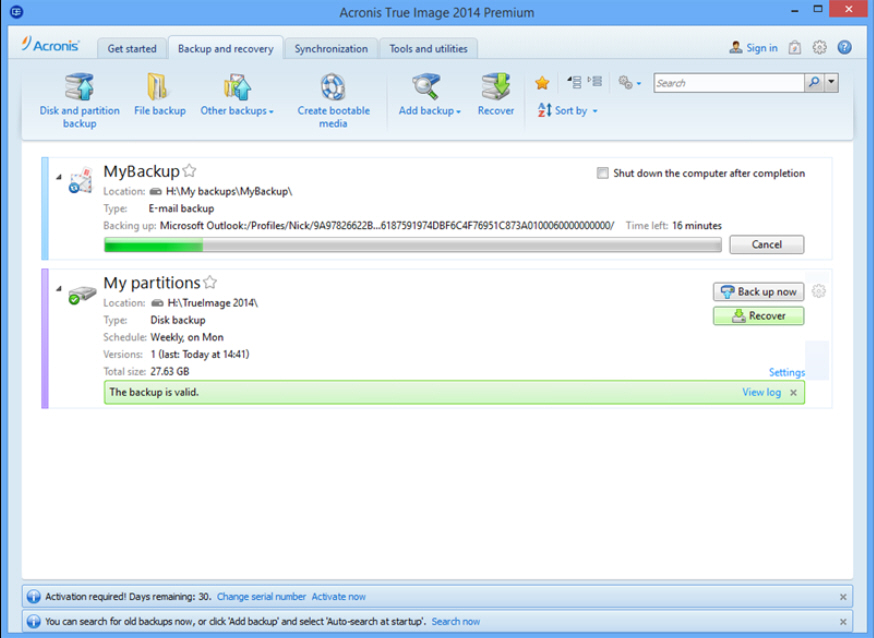Open My partitions Settings link
The width and height of the screenshot is (874, 638).
[x=786, y=372]
